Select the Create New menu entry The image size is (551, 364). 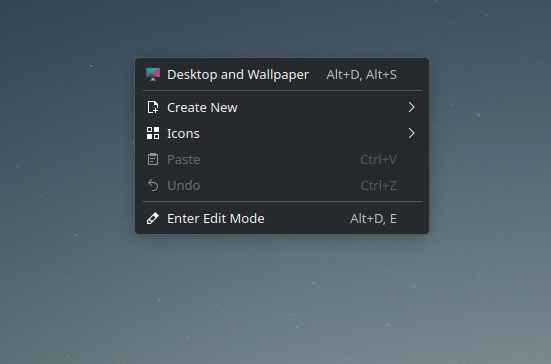coord(282,108)
